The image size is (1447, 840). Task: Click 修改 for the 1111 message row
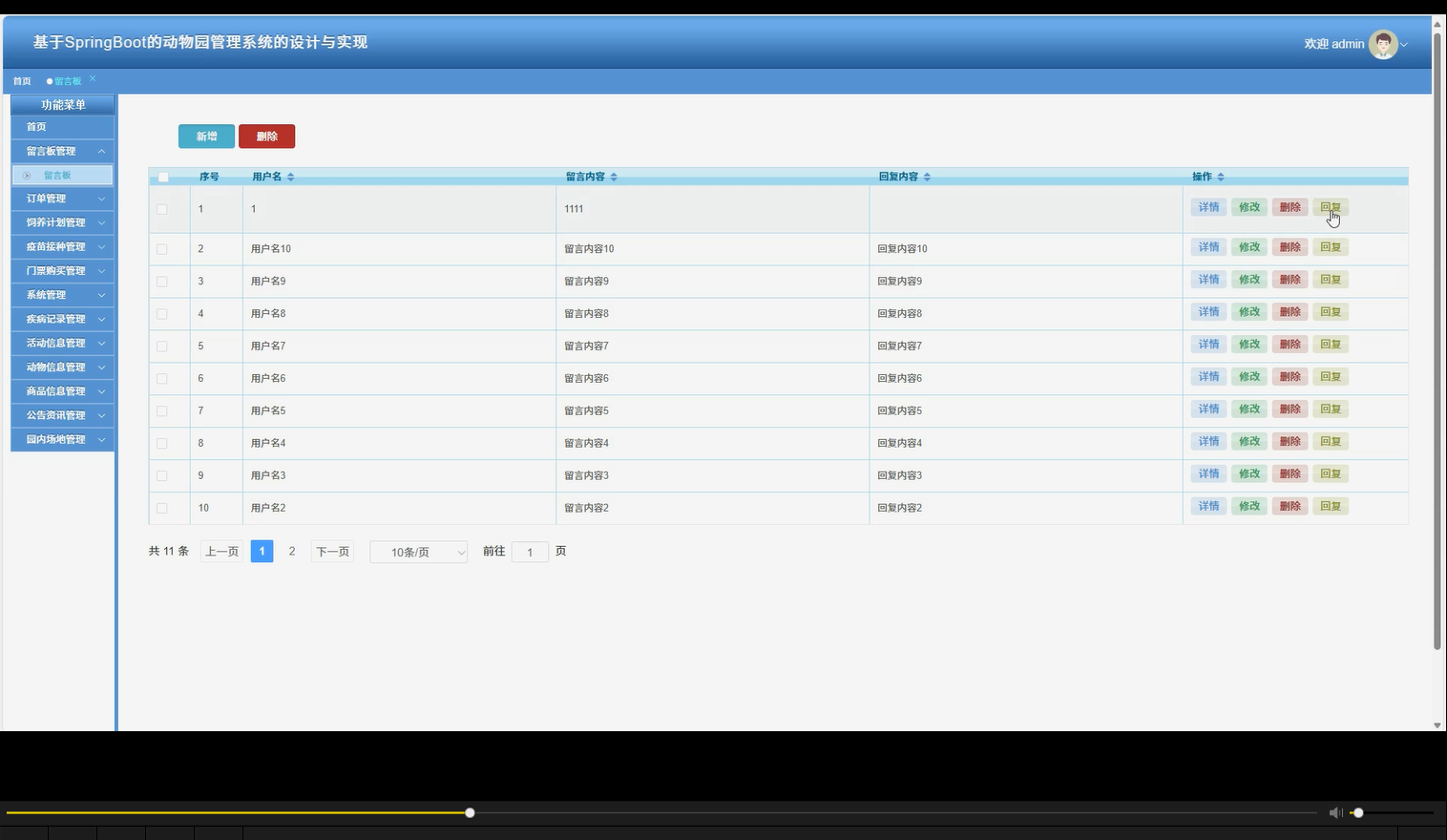point(1249,207)
